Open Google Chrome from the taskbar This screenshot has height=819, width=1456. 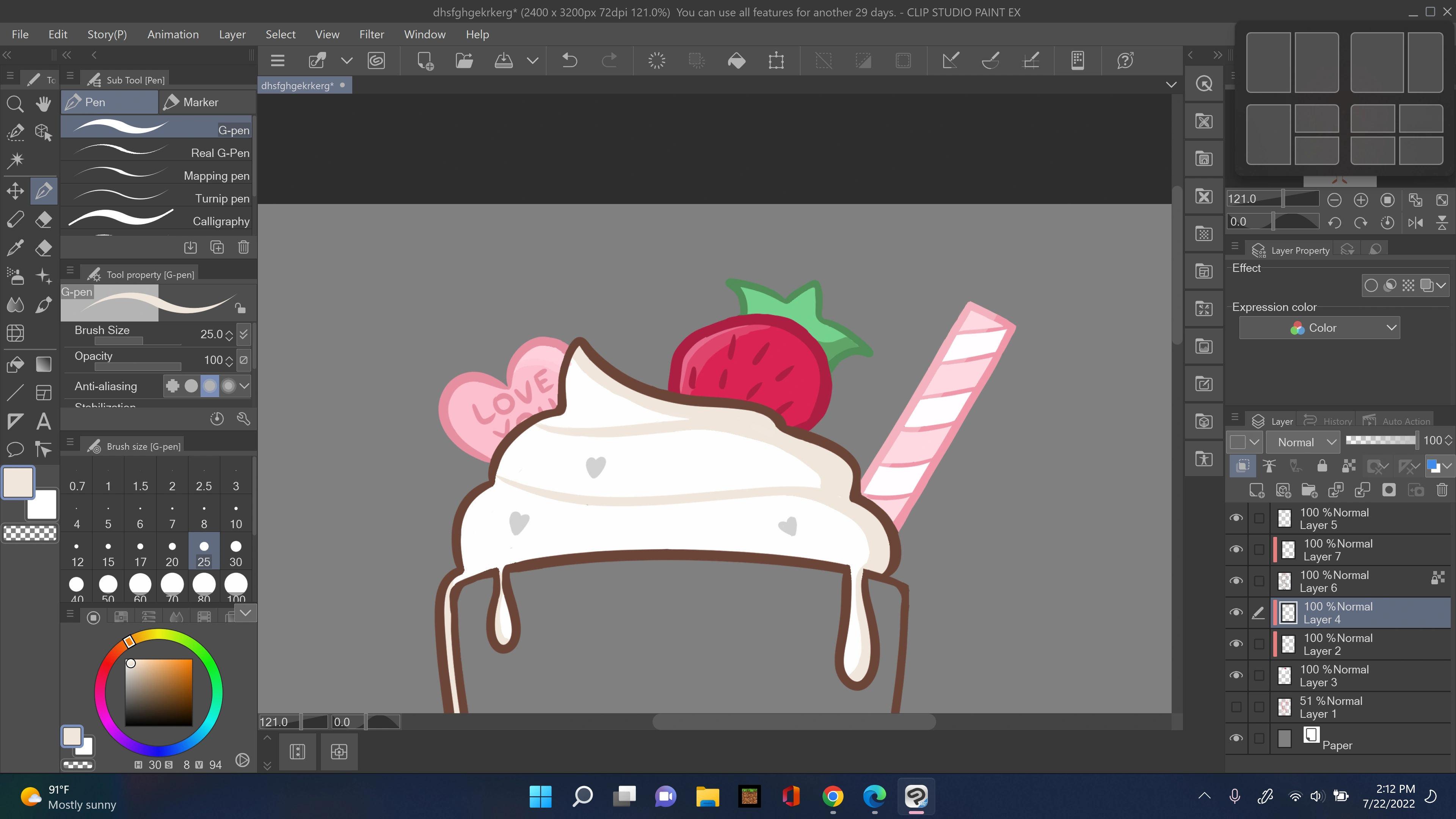point(833,797)
